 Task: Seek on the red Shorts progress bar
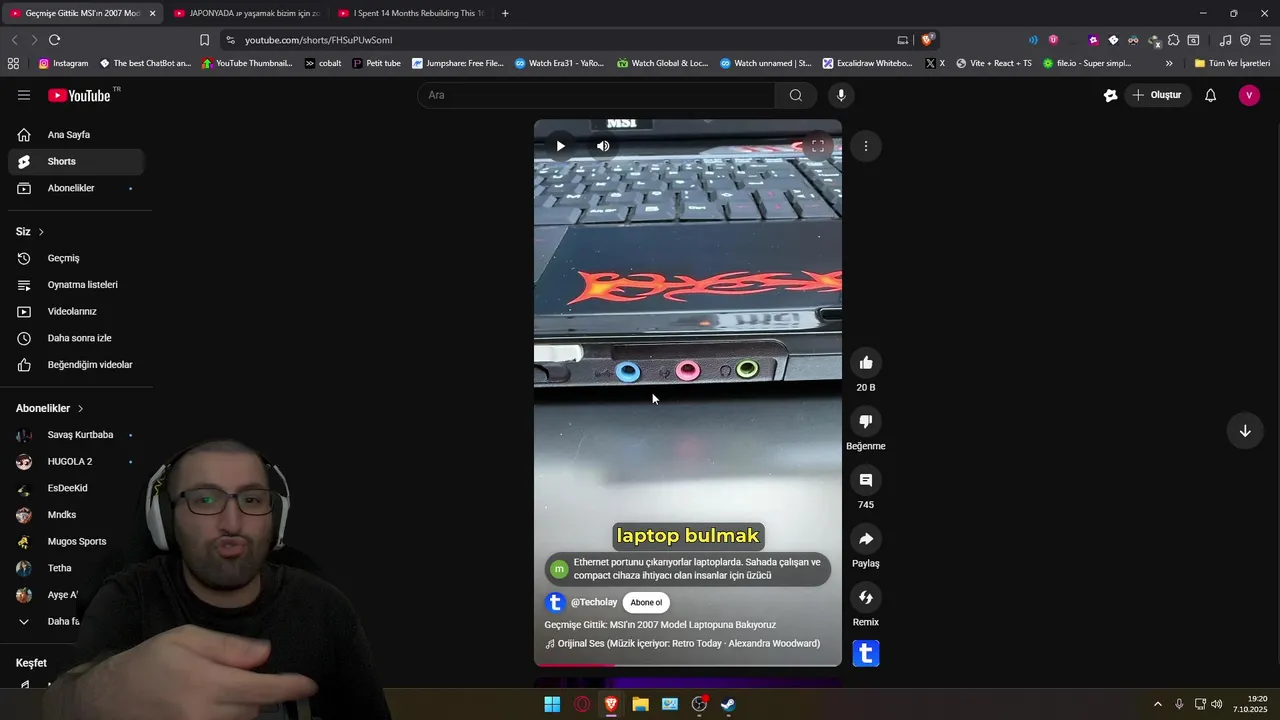click(x=688, y=664)
